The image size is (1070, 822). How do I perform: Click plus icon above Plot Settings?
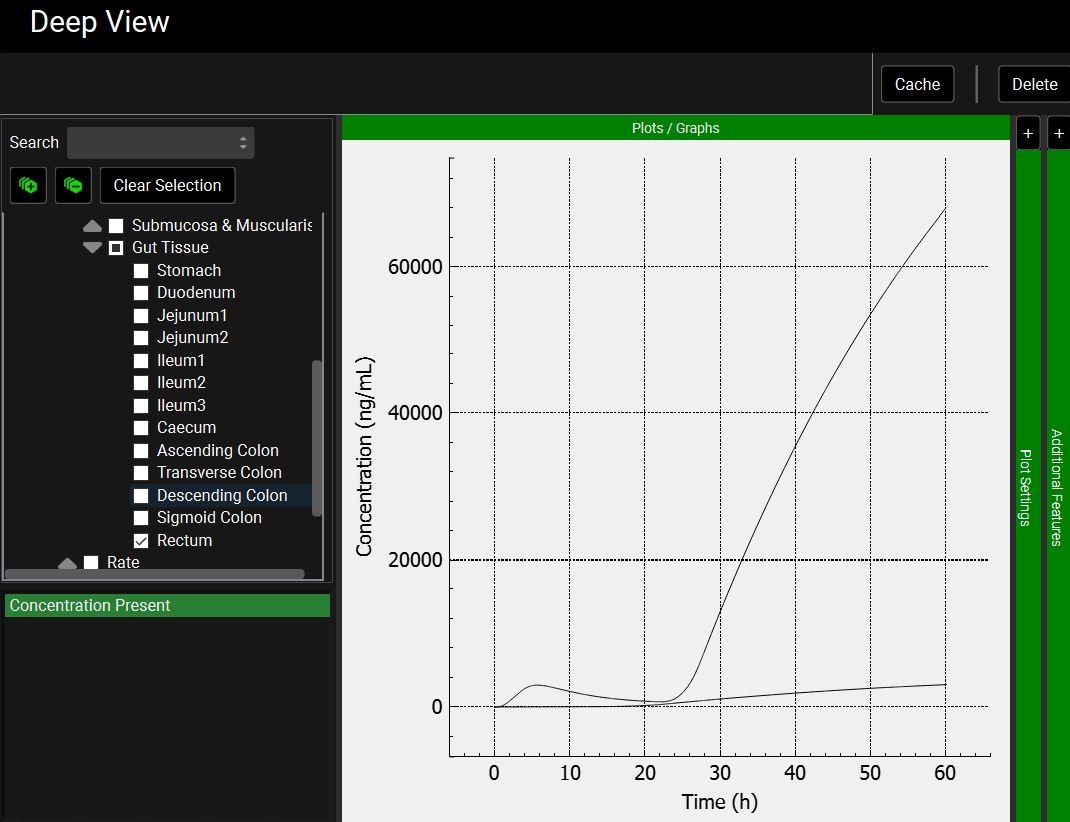(x=1028, y=134)
